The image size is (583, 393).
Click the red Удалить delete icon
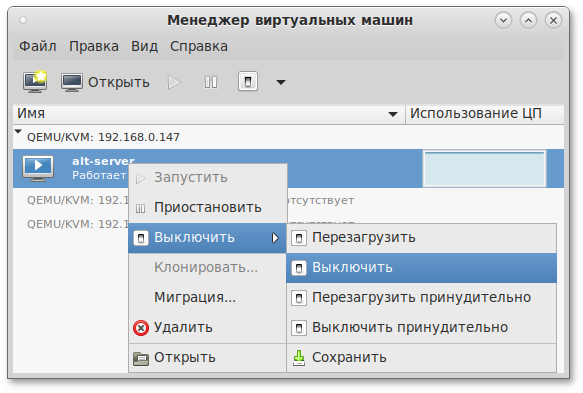pos(141,328)
